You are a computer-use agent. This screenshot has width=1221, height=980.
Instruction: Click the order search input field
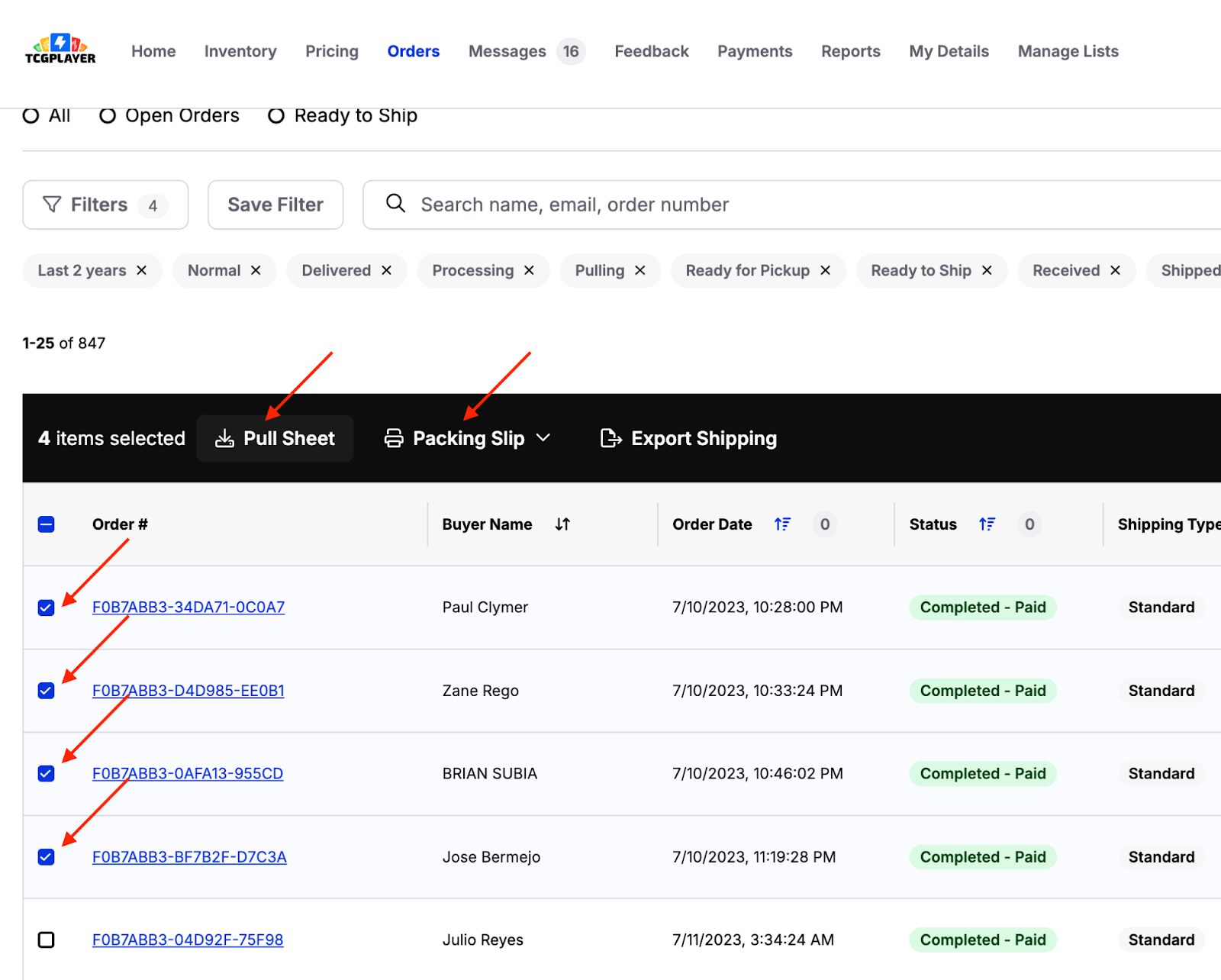(791, 205)
